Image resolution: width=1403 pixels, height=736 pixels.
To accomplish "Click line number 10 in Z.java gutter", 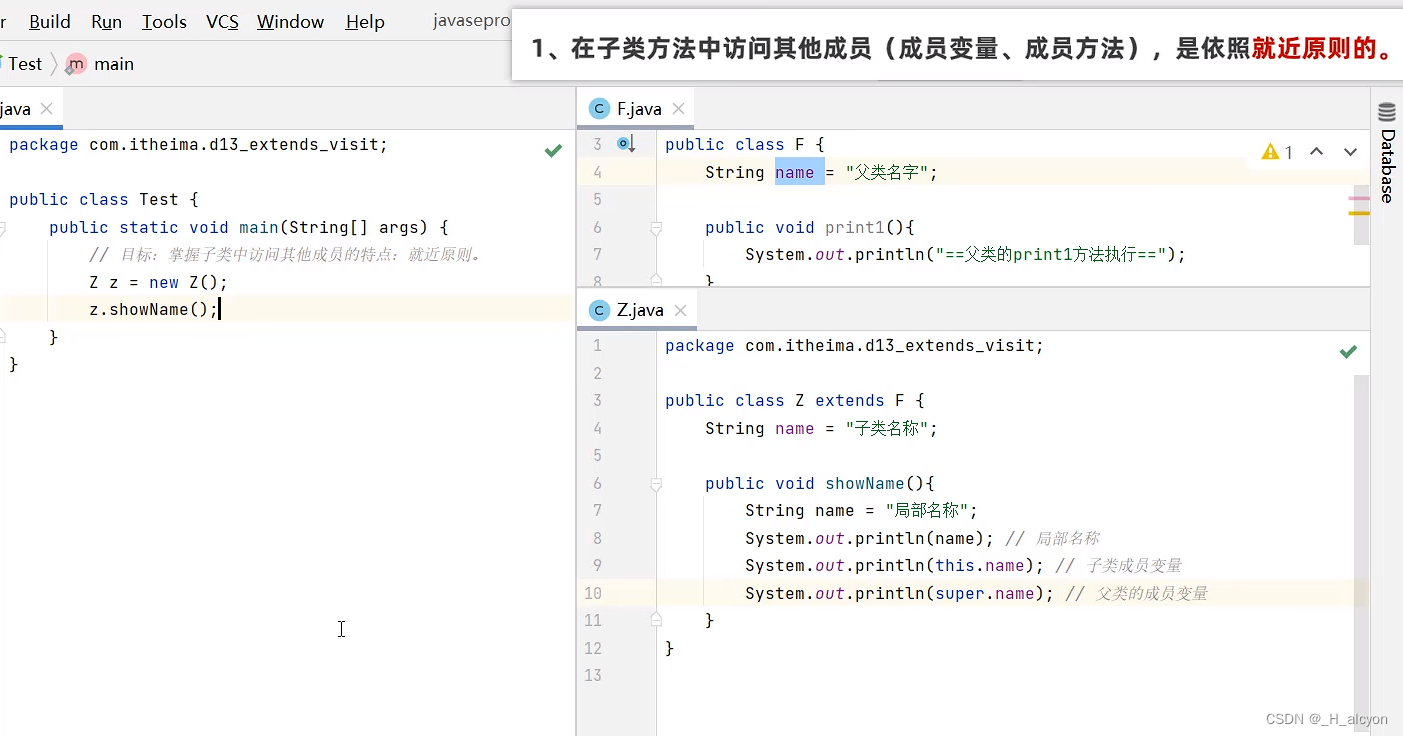I will [x=593, y=593].
